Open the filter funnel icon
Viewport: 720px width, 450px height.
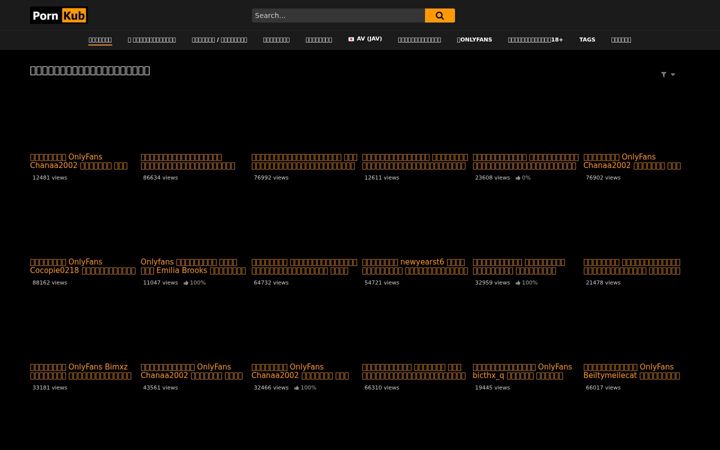[x=664, y=74]
